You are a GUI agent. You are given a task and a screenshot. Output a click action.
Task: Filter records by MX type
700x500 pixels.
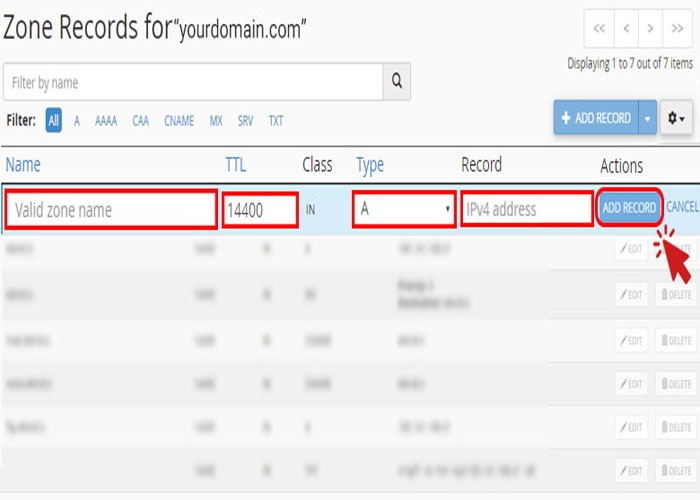point(216,121)
